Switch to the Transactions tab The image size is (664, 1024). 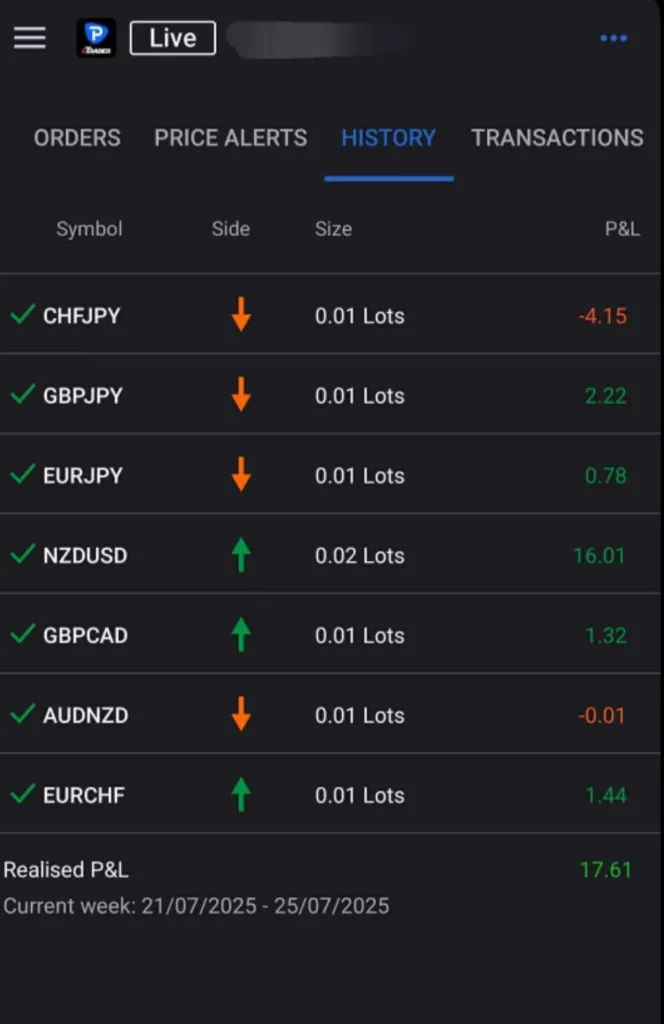point(557,138)
